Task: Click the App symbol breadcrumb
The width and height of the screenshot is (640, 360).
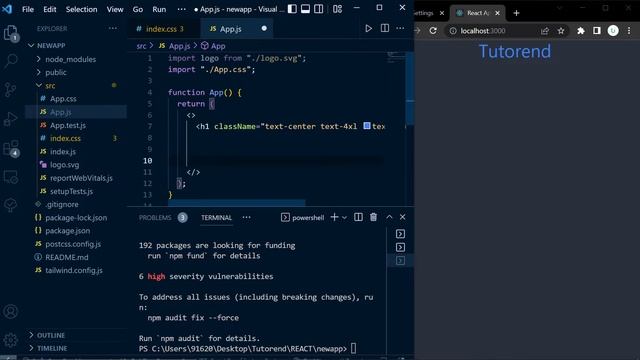Action: (x=213, y=46)
